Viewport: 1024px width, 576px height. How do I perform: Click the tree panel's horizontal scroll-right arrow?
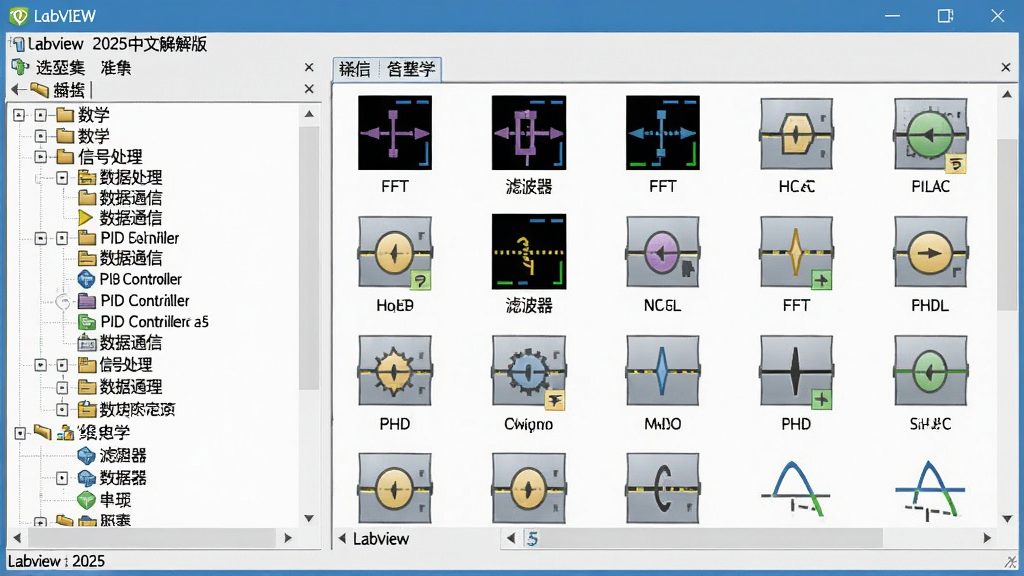click(288, 538)
